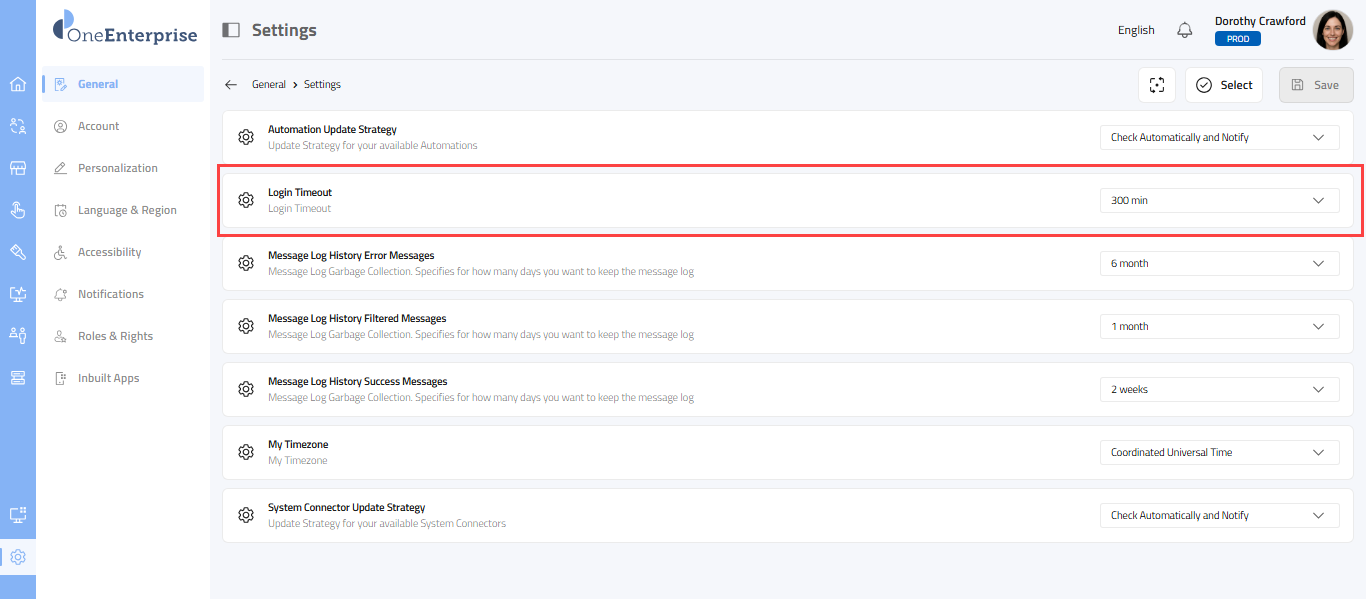This screenshot has height=599, width=1366.
Task: Click the flashlight icon in the left rail
Action: pos(18,251)
